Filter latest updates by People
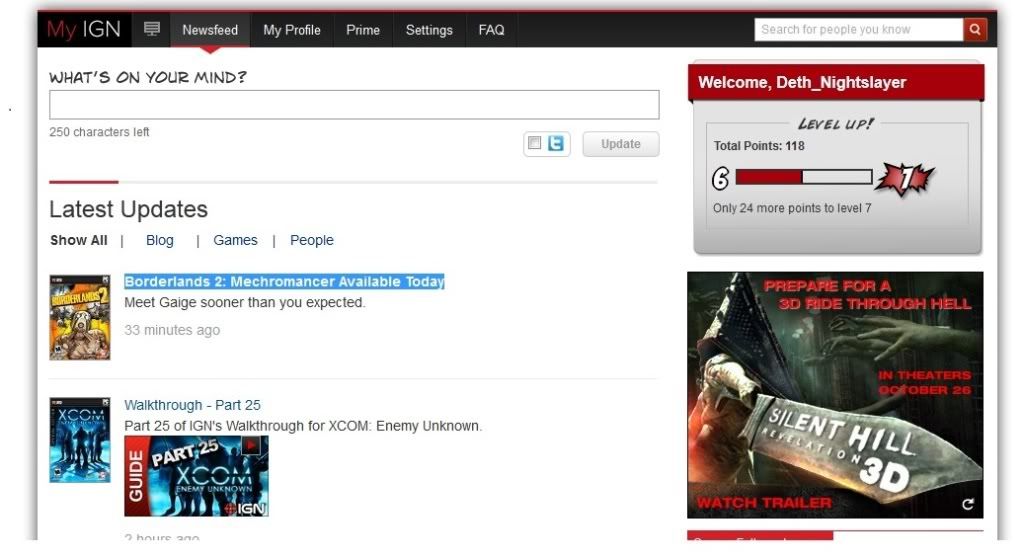This screenshot has width=1023, height=559. 312,240
